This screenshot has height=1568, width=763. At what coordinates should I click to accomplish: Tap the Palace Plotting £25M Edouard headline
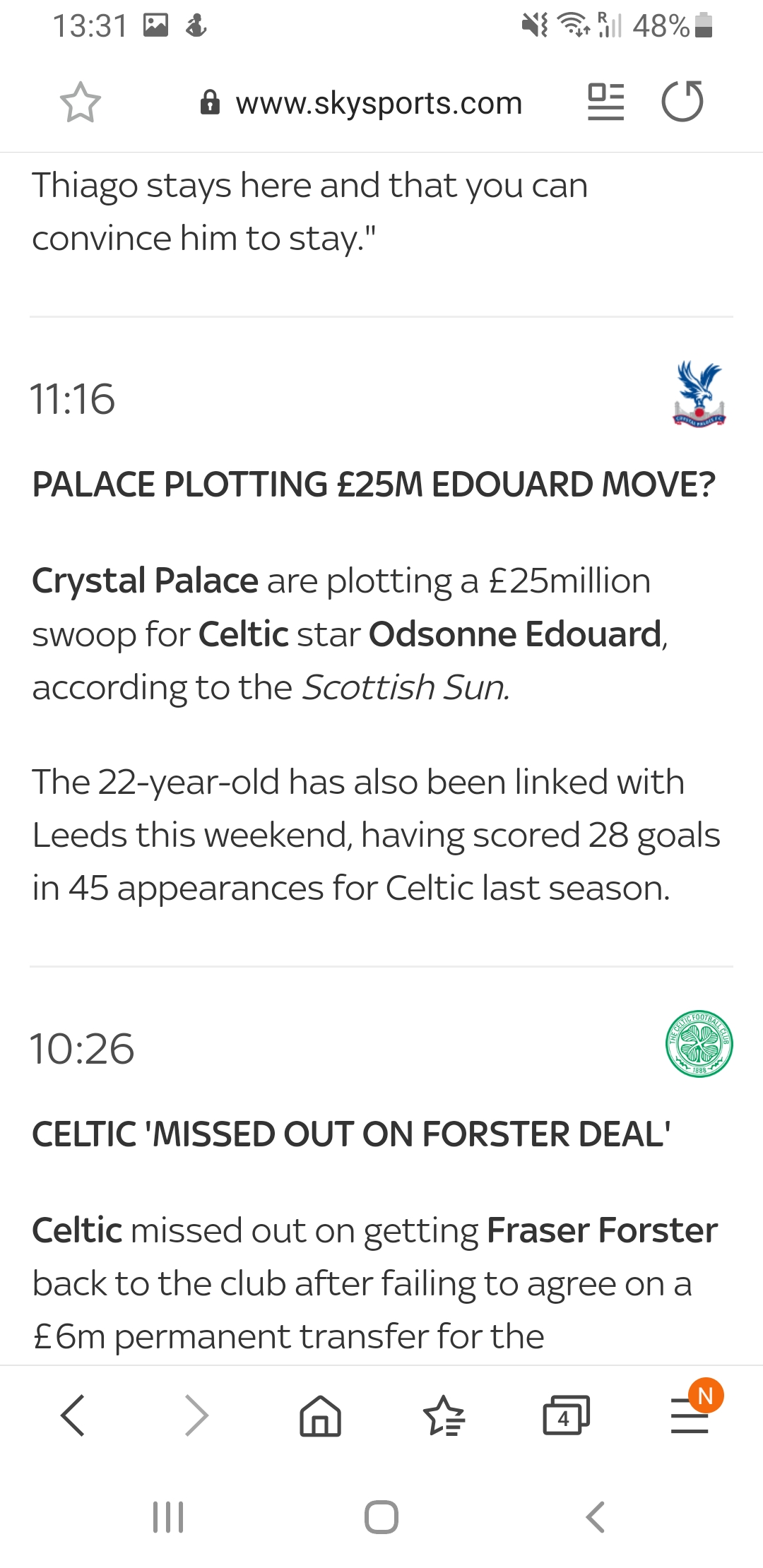[x=374, y=485]
